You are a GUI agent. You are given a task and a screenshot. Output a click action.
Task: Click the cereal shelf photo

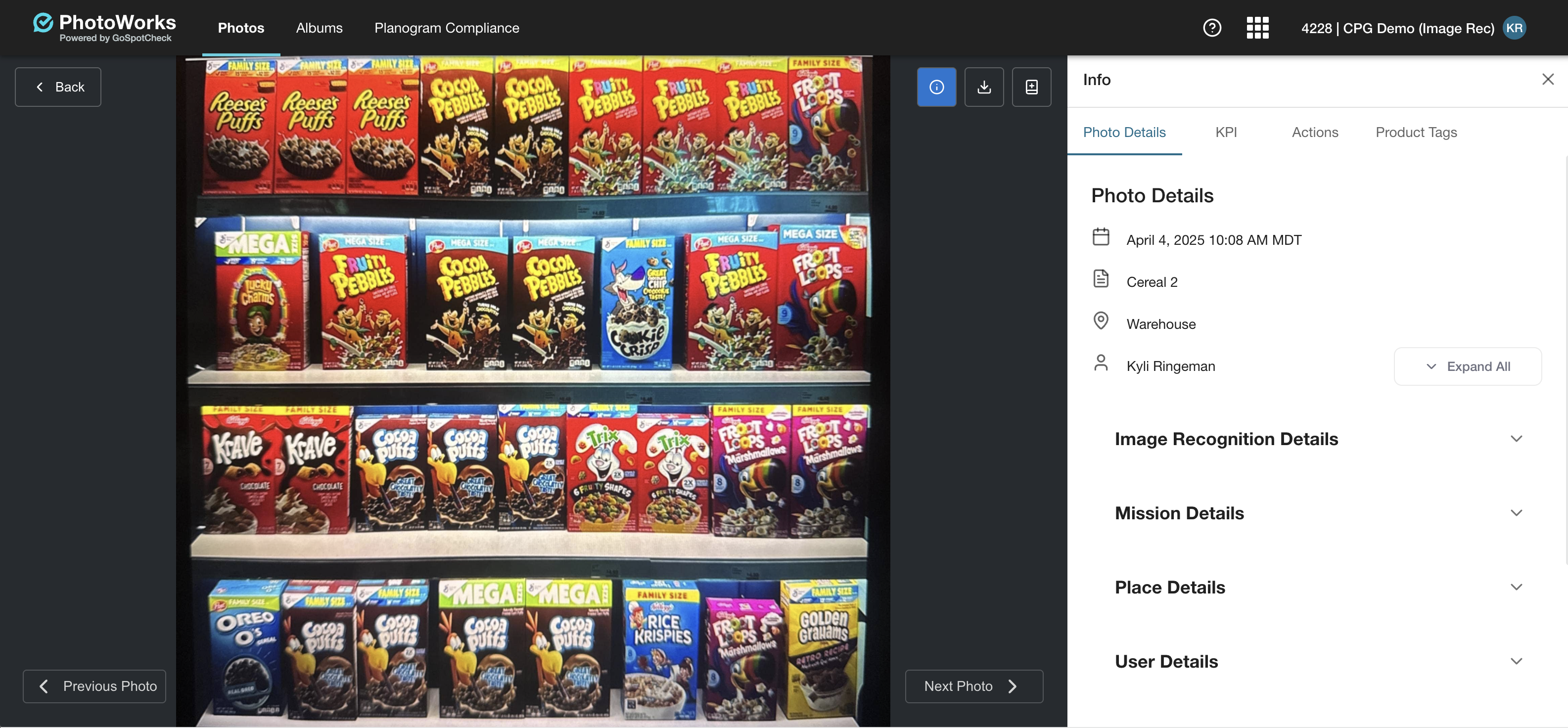[x=533, y=391]
